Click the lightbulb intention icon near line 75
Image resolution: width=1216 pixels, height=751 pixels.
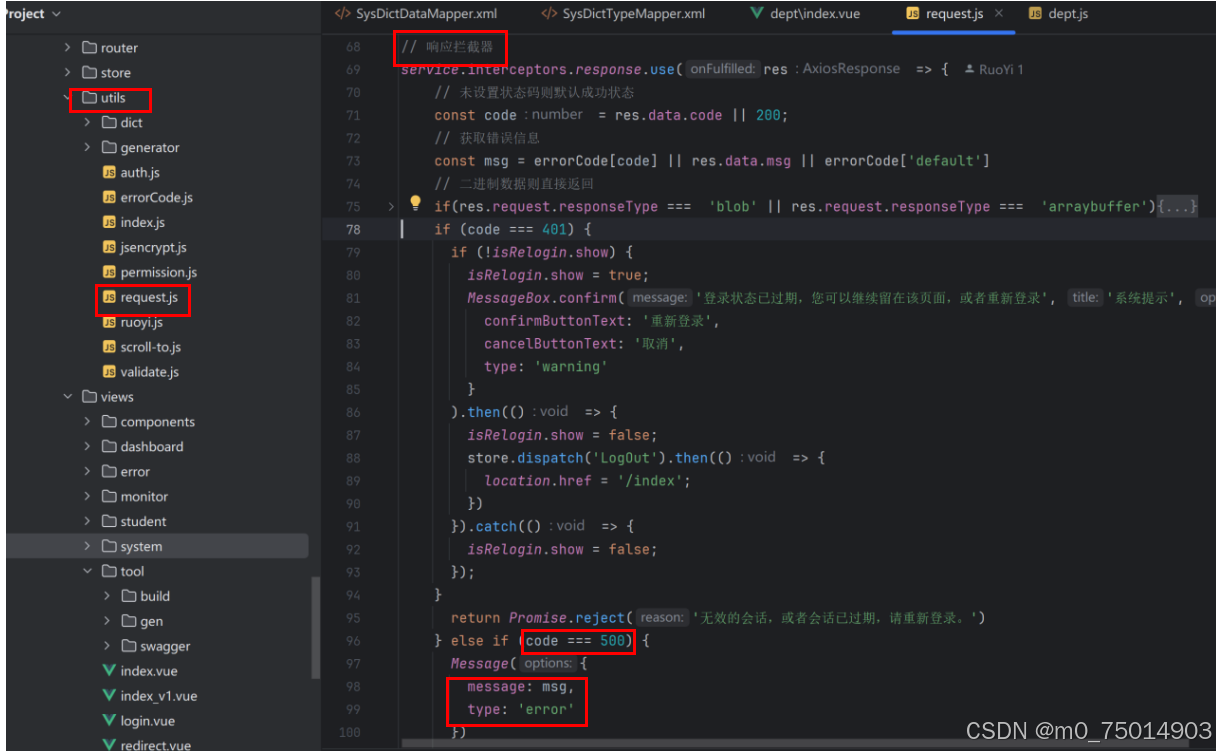click(415, 203)
